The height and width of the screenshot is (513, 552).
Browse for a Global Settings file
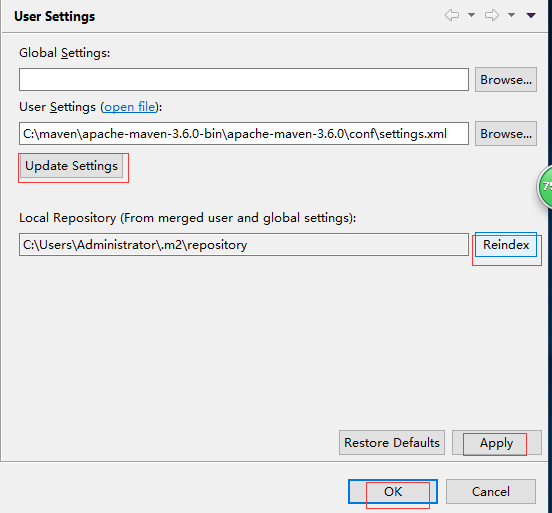tap(506, 80)
